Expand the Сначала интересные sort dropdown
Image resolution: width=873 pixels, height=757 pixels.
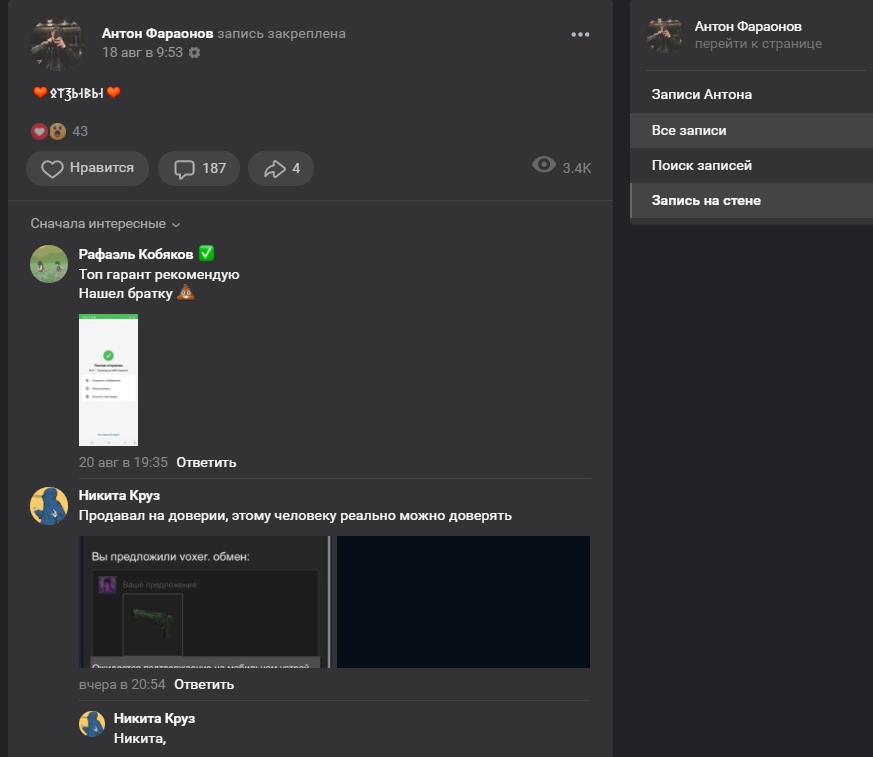(105, 224)
